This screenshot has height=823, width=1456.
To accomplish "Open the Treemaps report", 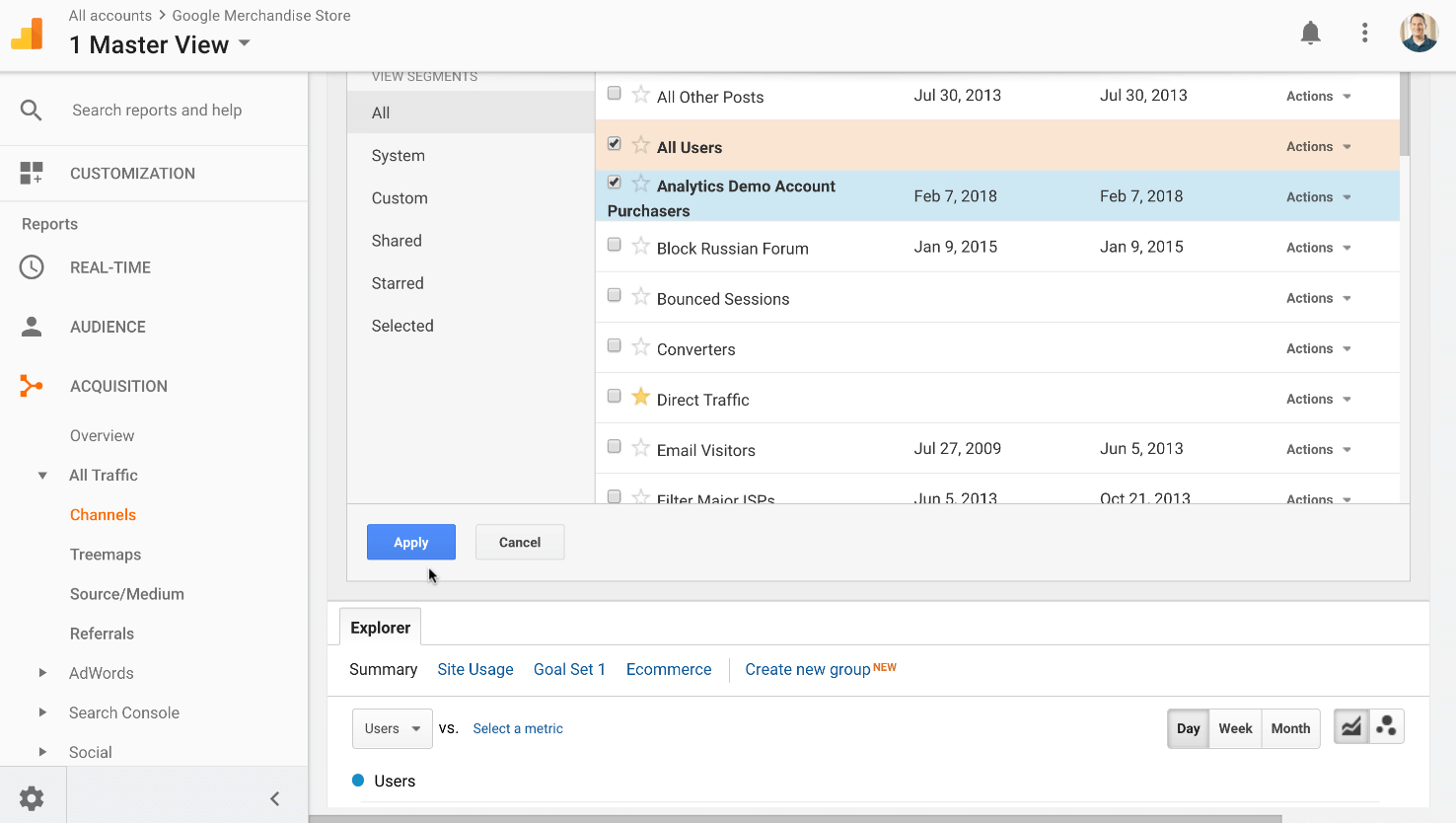I will [x=106, y=555].
